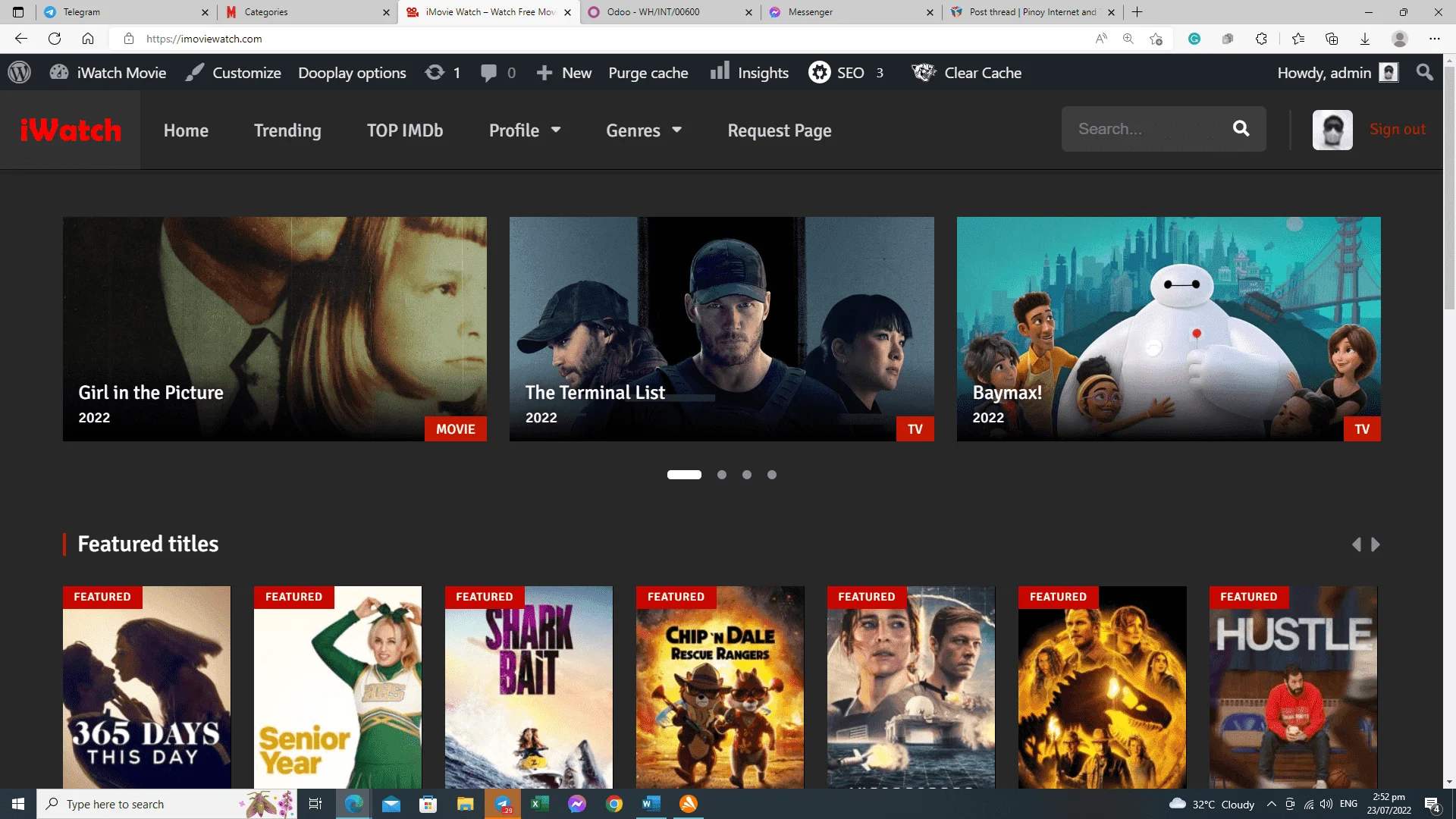The image size is (1456, 819).
Task: Click the Clear Cache button
Action: point(967,73)
